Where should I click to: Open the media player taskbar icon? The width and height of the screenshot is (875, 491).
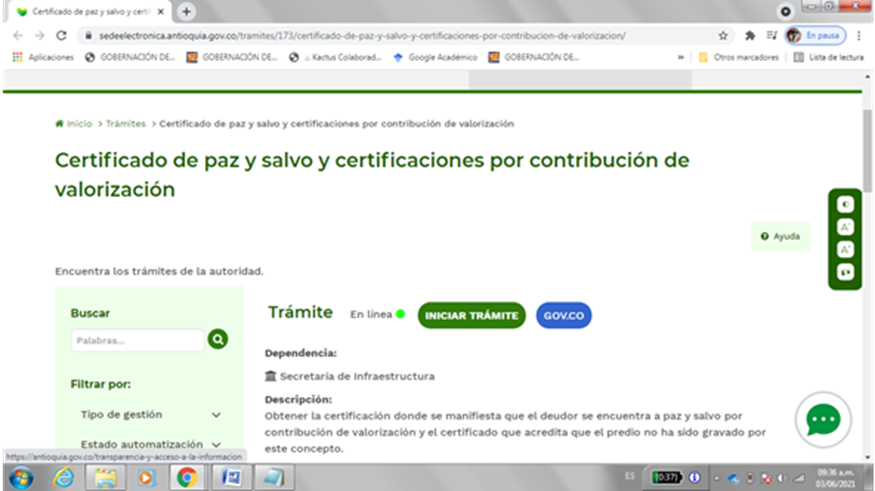[x=146, y=478]
